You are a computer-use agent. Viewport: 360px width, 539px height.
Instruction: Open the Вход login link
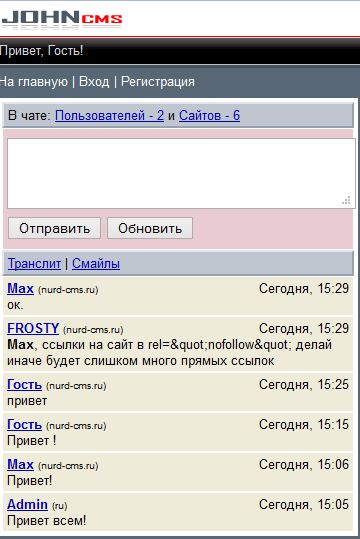pyautogui.click(x=94, y=82)
